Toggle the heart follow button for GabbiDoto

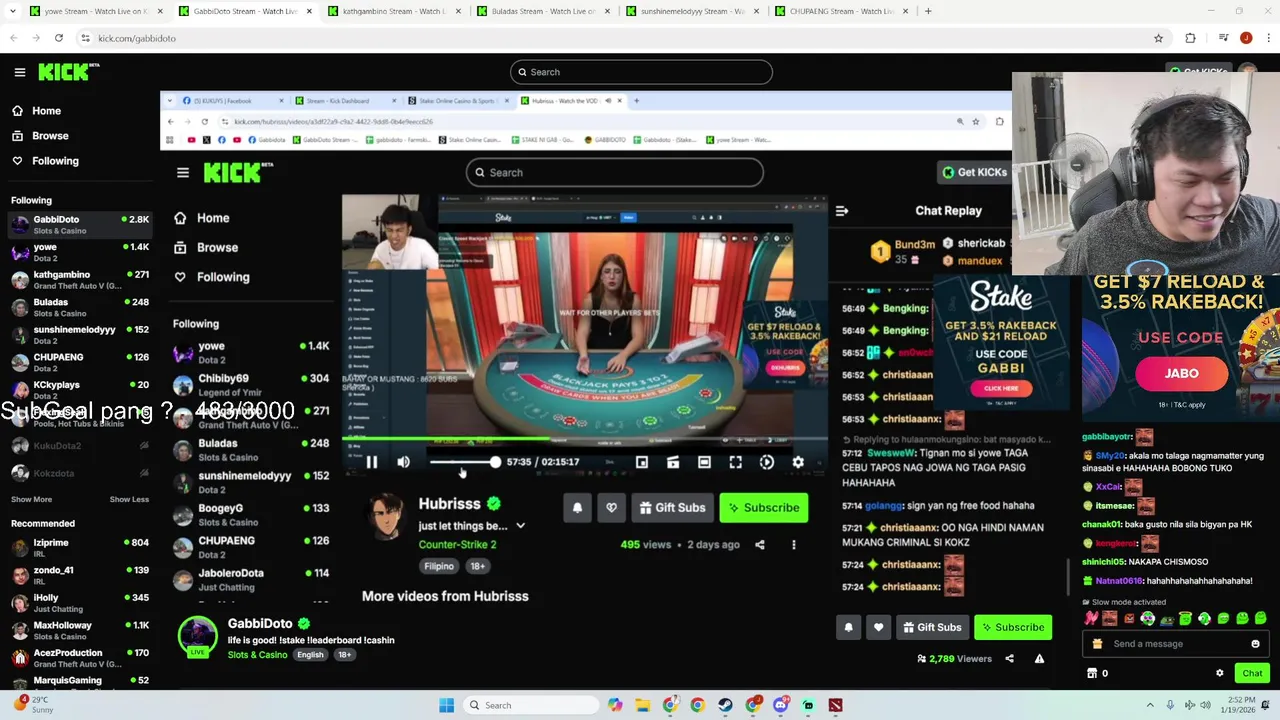878,627
